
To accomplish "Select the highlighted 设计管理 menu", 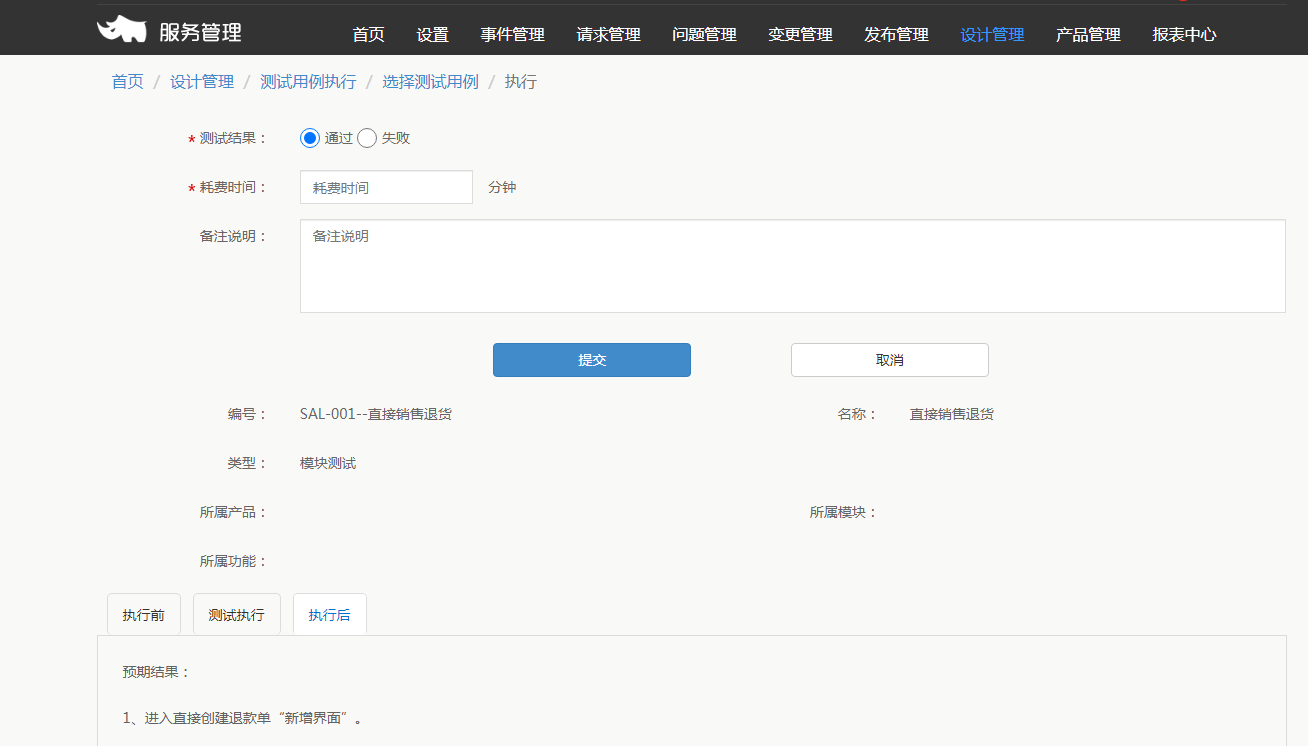I will point(992,34).
